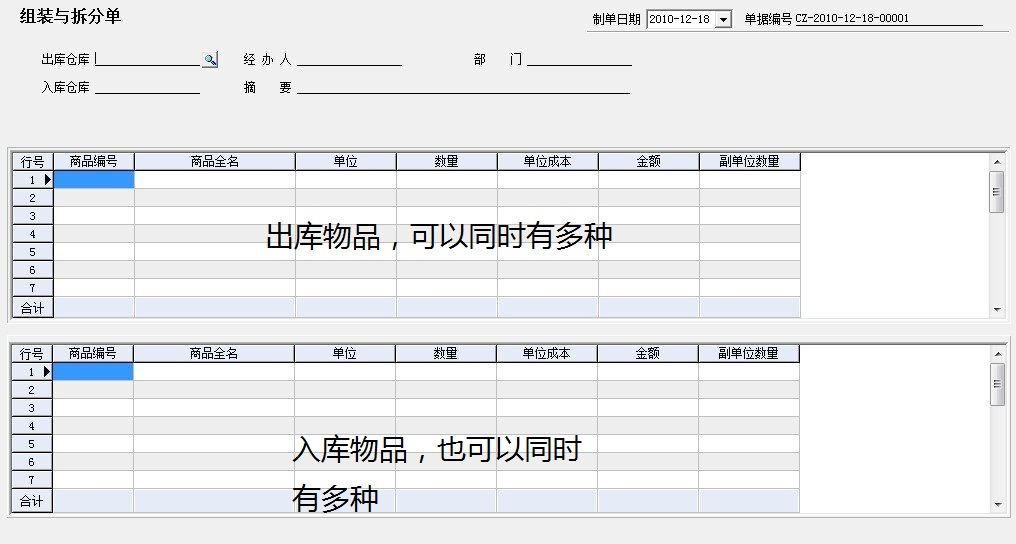Click the 部门 input field

click(579, 59)
